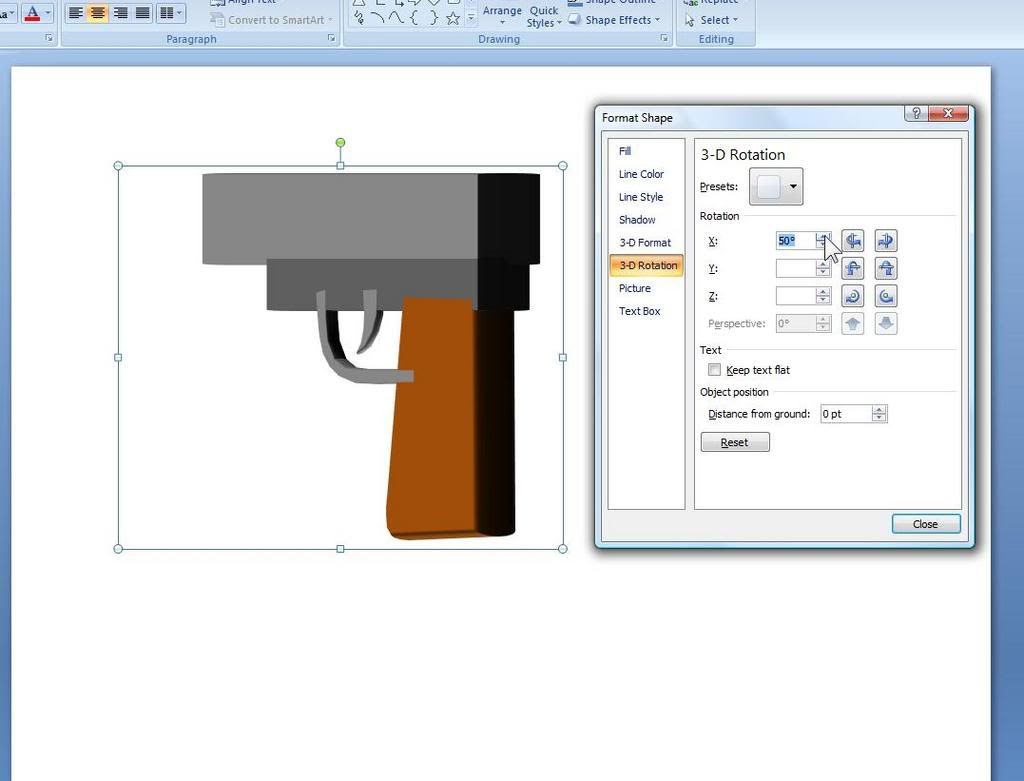Screen dimensions: 1024x781
Task: Select the star shape in gallery
Action: 452,18
